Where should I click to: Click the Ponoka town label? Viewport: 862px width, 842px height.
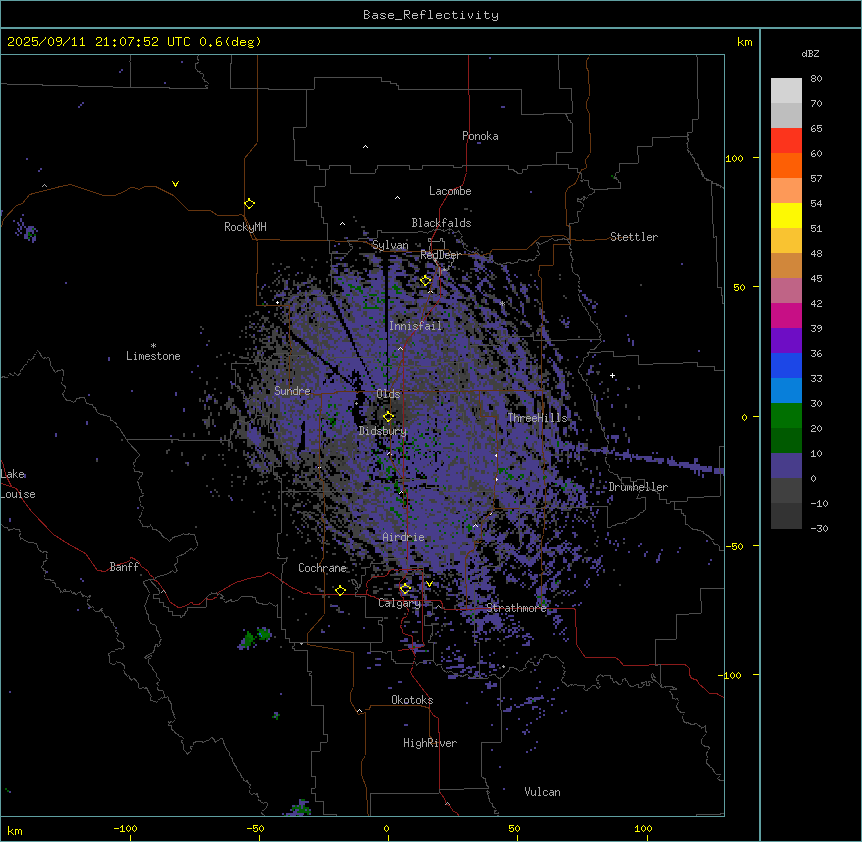[x=480, y=136]
